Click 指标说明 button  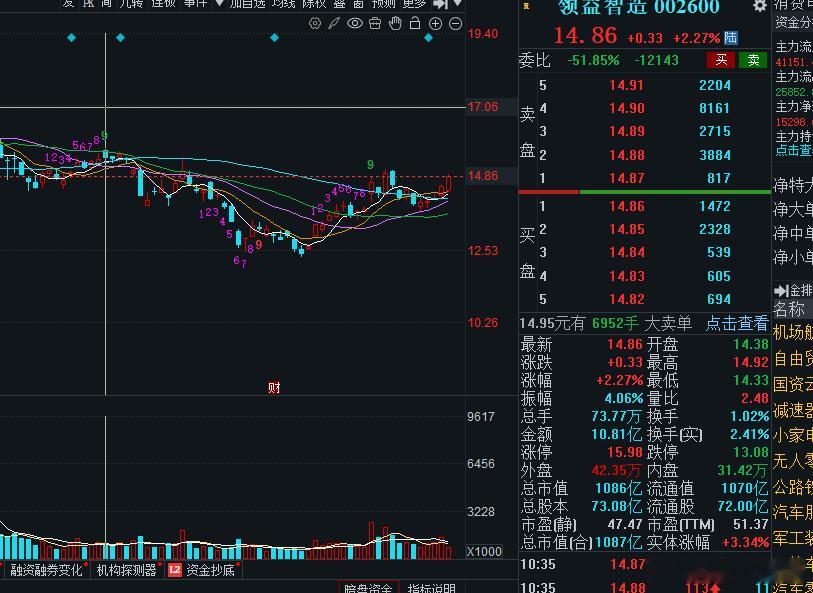click(x=431, y=588)
